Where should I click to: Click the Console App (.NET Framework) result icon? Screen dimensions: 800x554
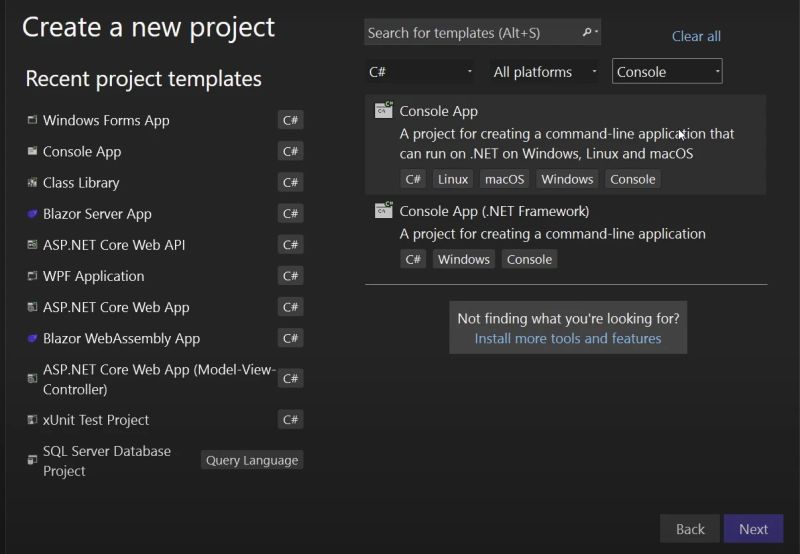pos(384,210)
